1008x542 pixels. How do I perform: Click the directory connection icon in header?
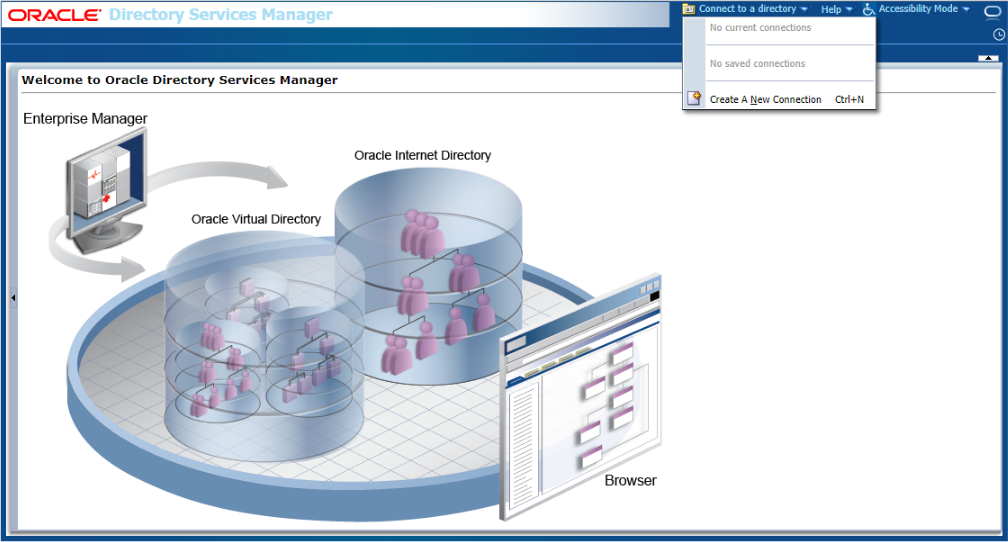[689, 9]
